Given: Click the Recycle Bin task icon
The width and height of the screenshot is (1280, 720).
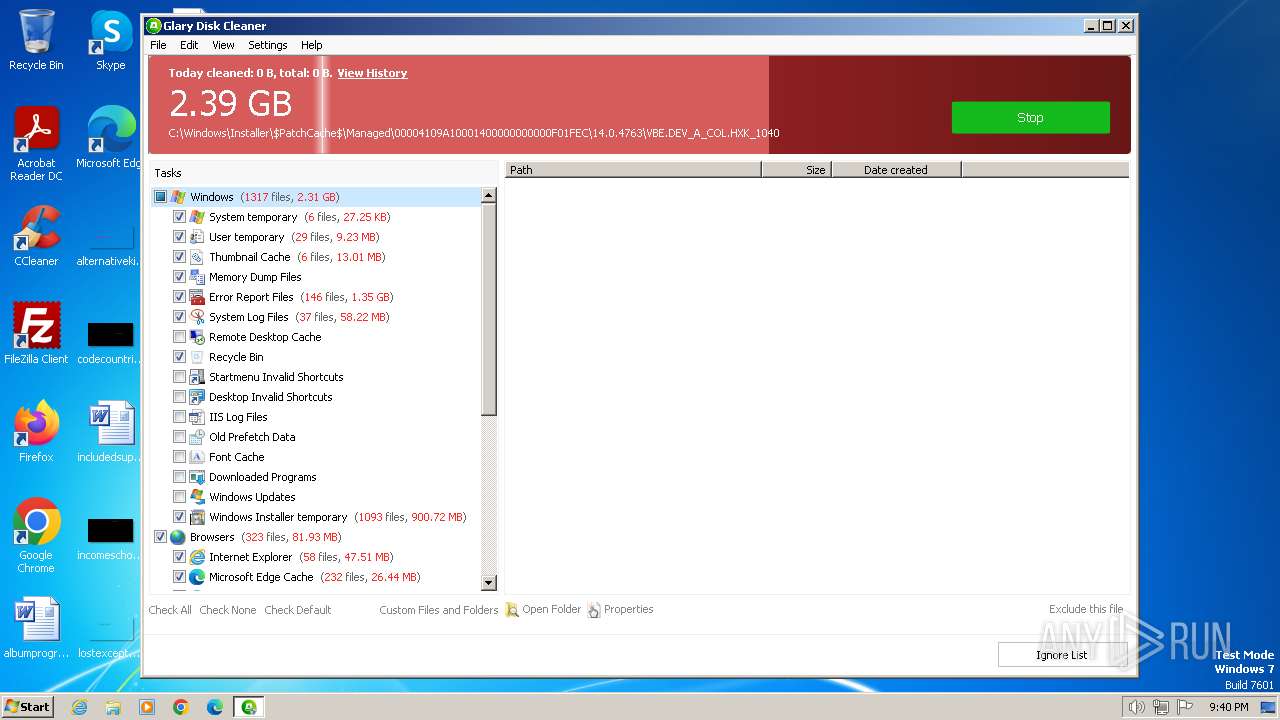Looking at the screenshot, I should (197, 357).
